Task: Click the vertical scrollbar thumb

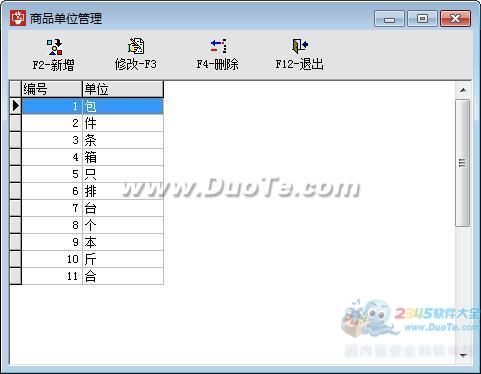Action: click(x=463, y=163)
